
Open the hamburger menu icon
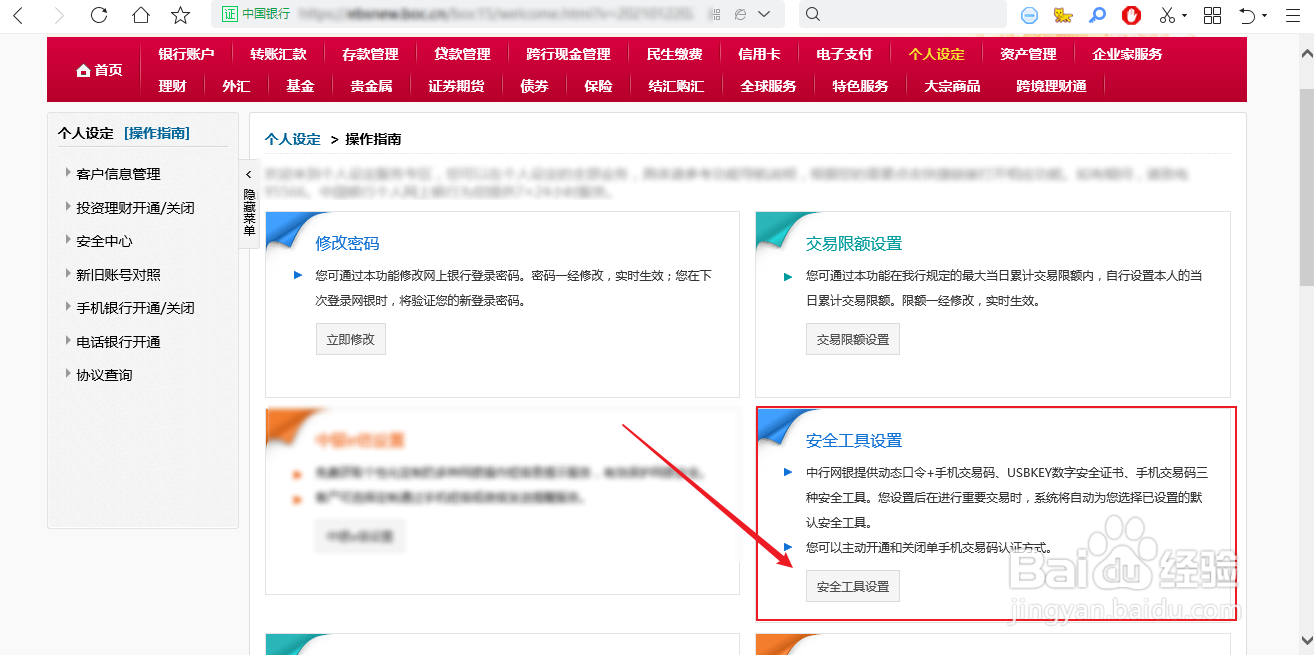tap(1293, 15)
